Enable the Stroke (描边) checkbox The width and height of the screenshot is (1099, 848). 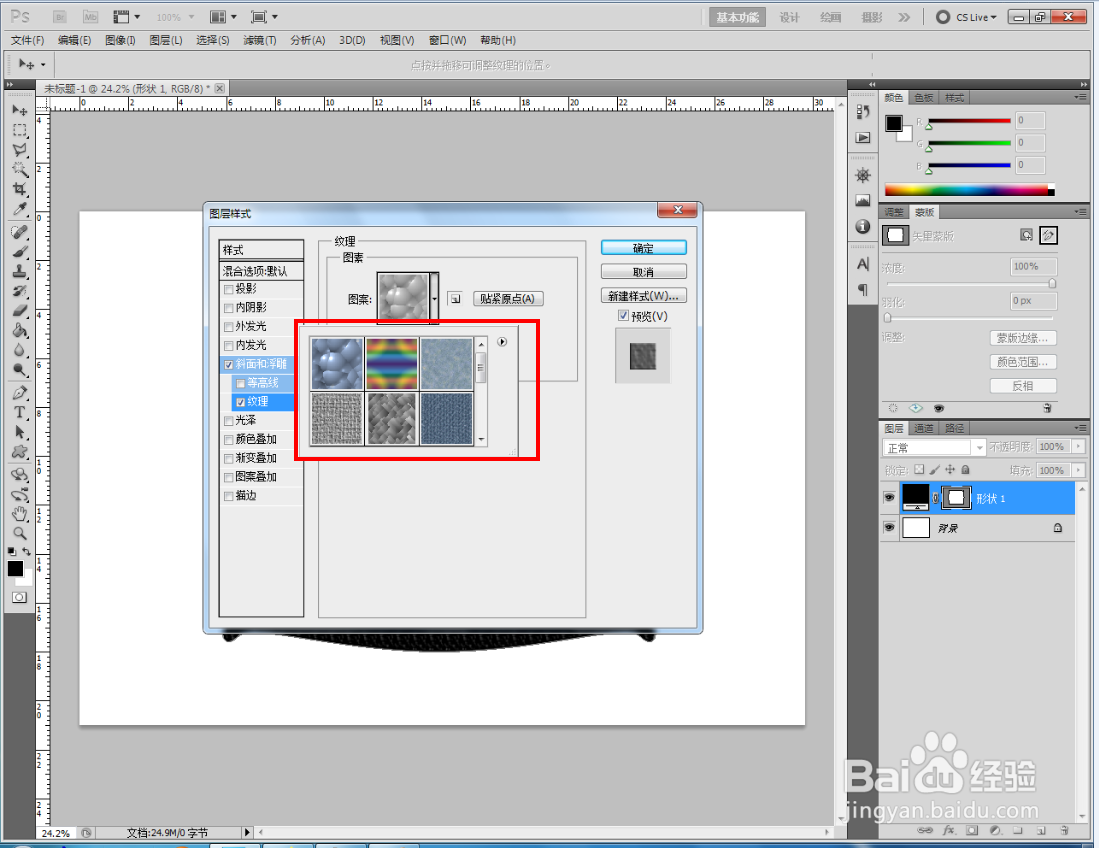(x=228, y=496)
